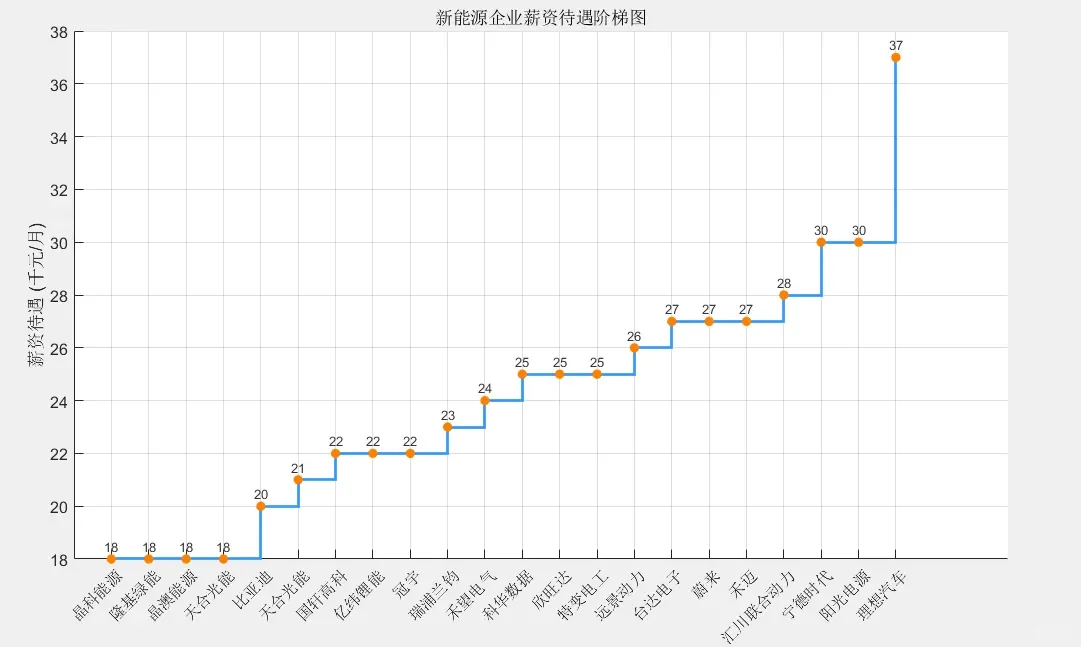Select x-axis label 理想汽车

point(882,595)
